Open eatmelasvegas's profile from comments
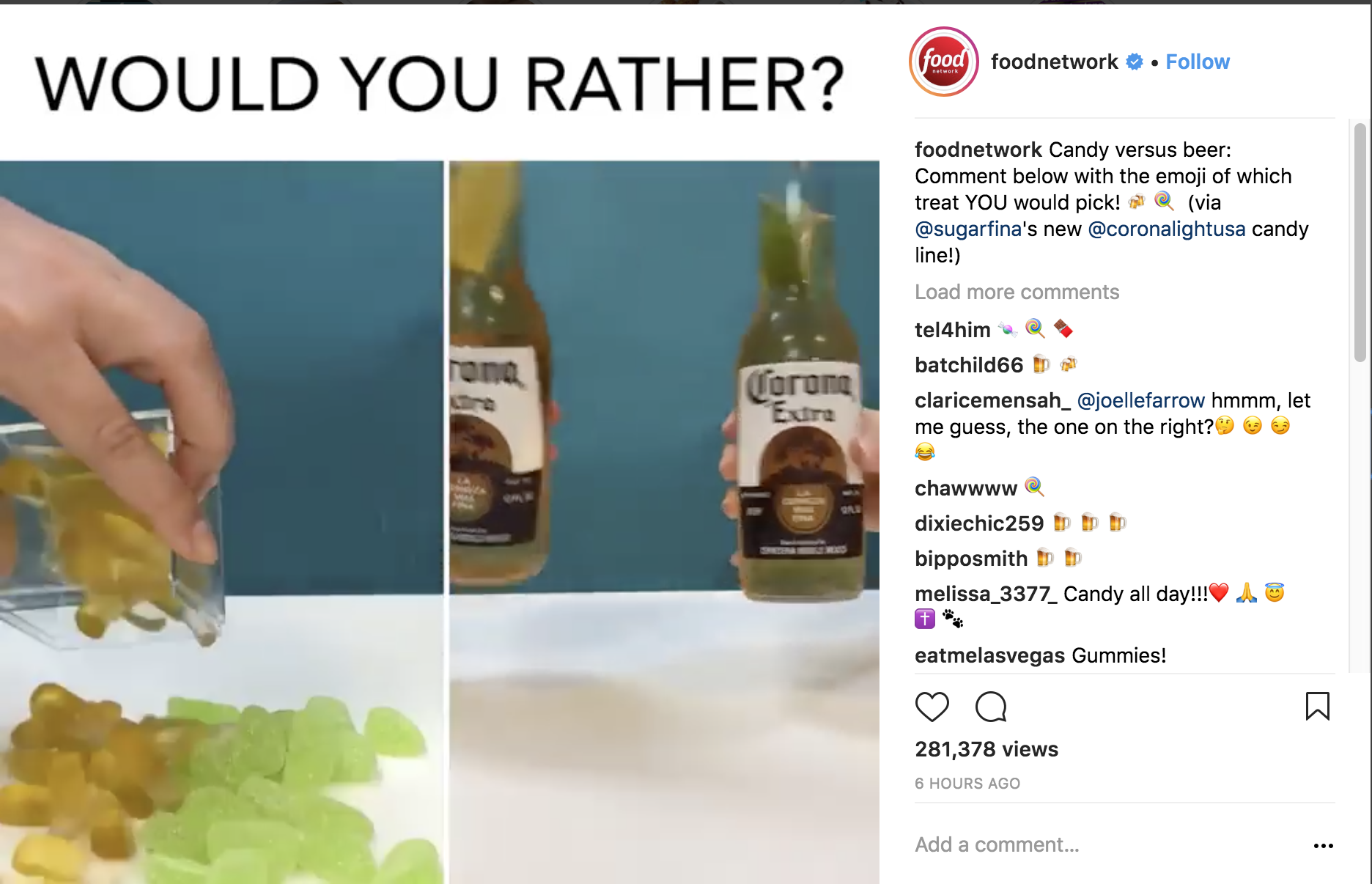Viewport: 1372px width, 884px height. 989,655
